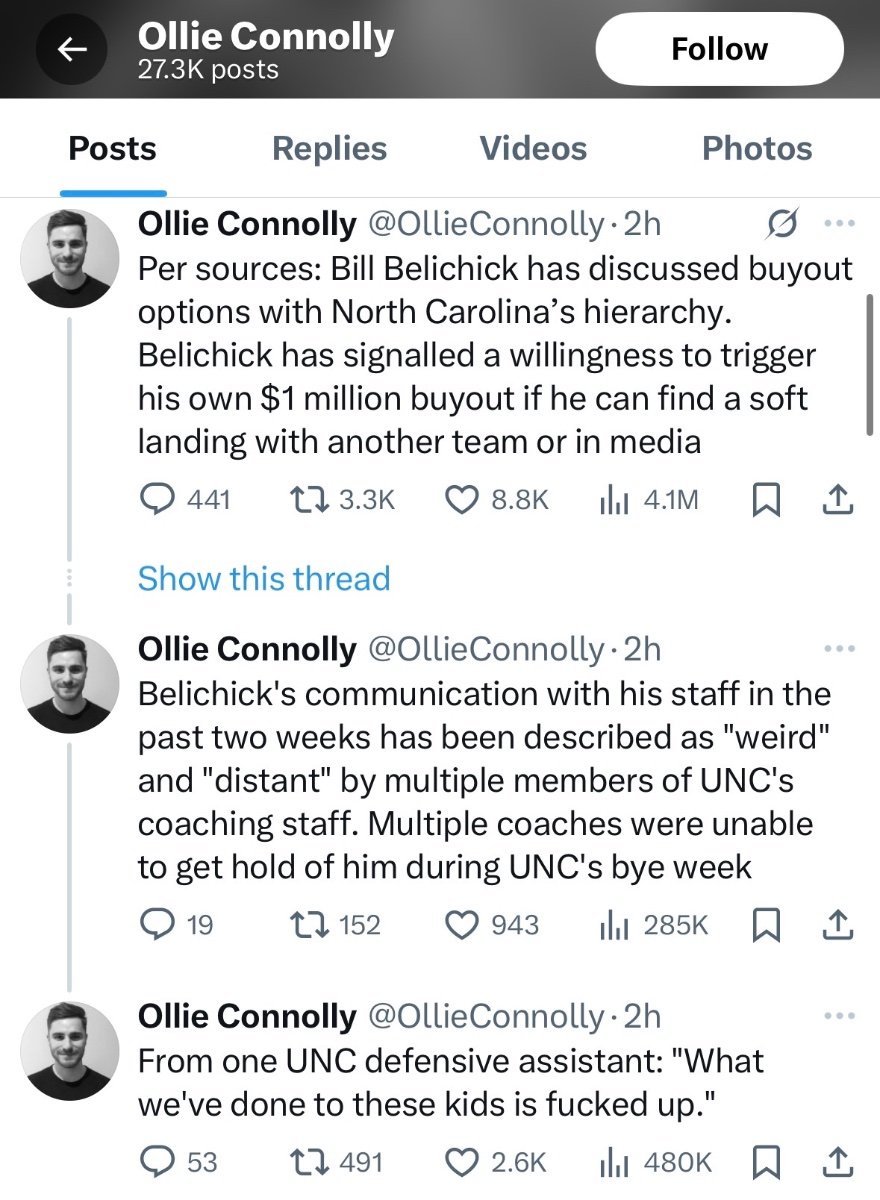
Task: Like the post with 8.8K likes
Action: pos(460,499)
